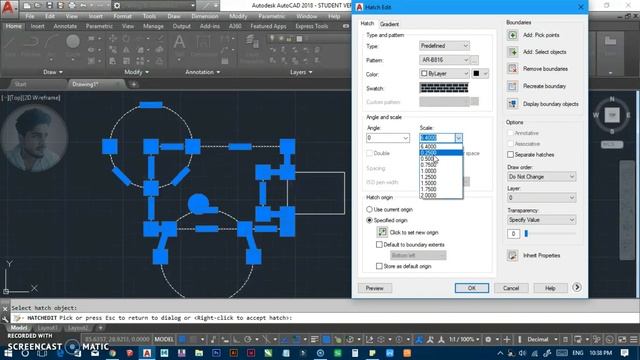
Task: Click the Cancel button
Action: coord(511,288)
